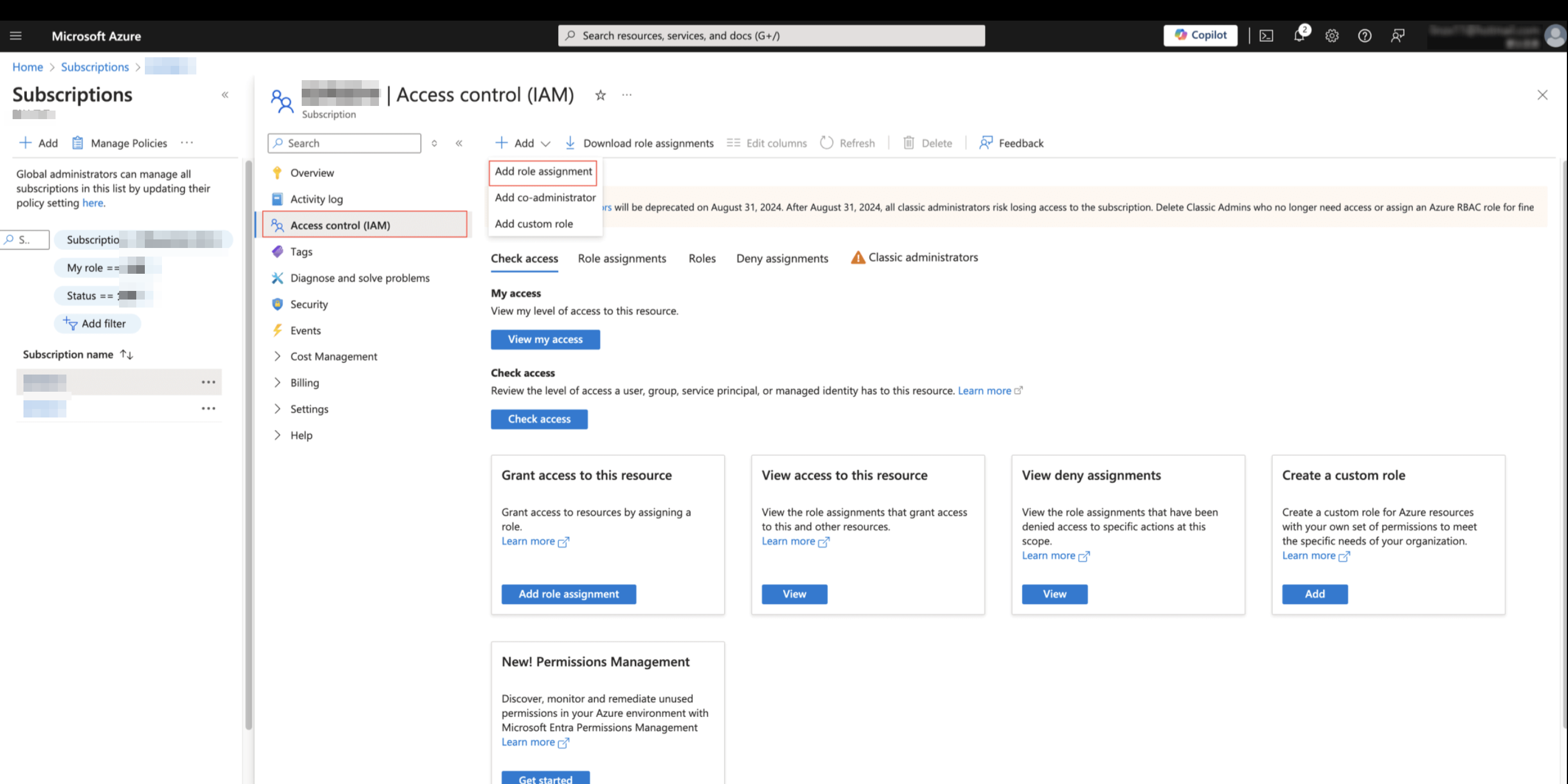Viewport: 1568px width, 784px height.
Task: Click Add in the Subscriptions toolbar
Action: click(38, 143)
